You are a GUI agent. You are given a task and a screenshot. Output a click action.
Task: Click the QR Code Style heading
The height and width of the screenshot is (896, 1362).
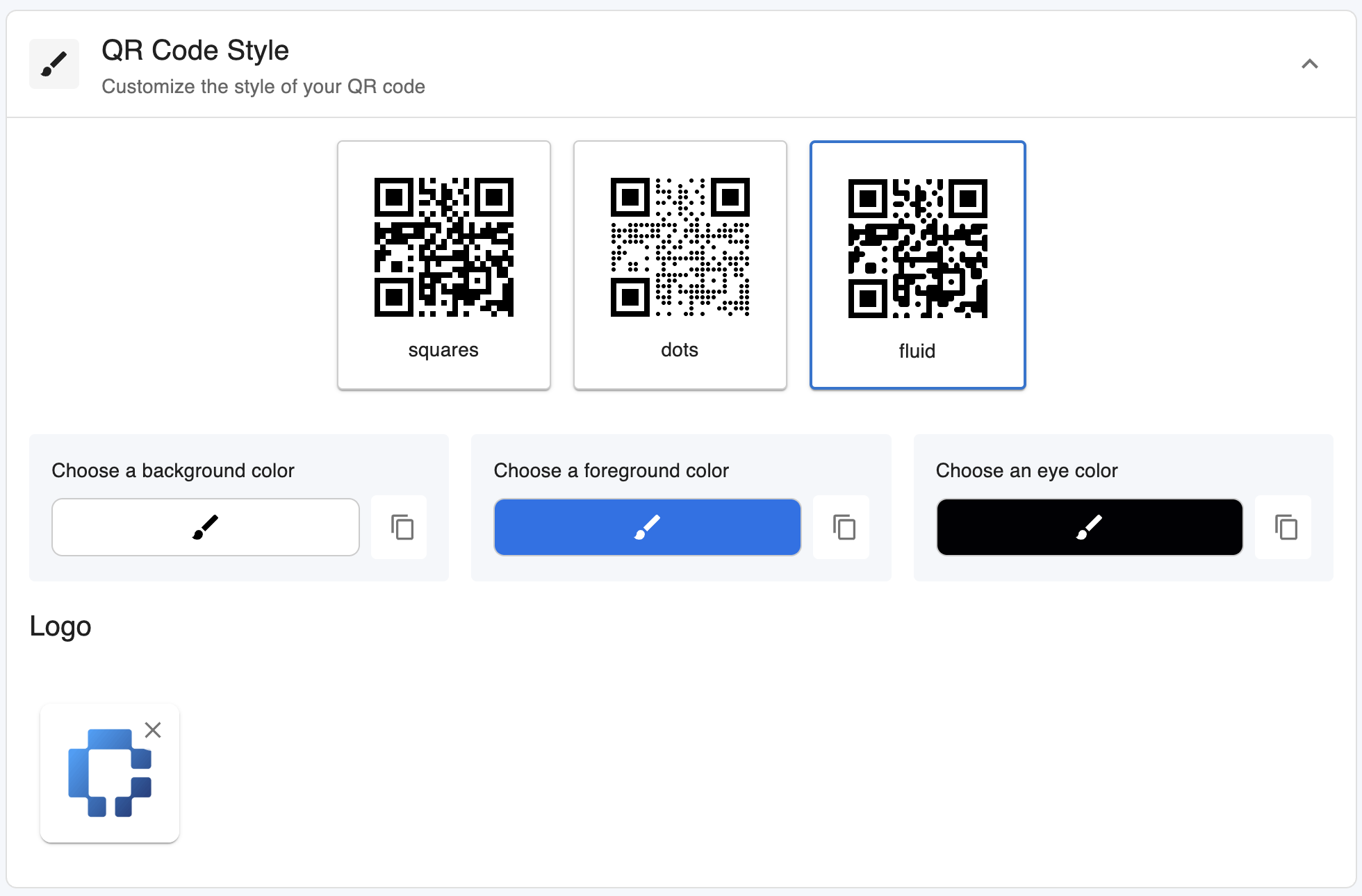pos(195,50)
